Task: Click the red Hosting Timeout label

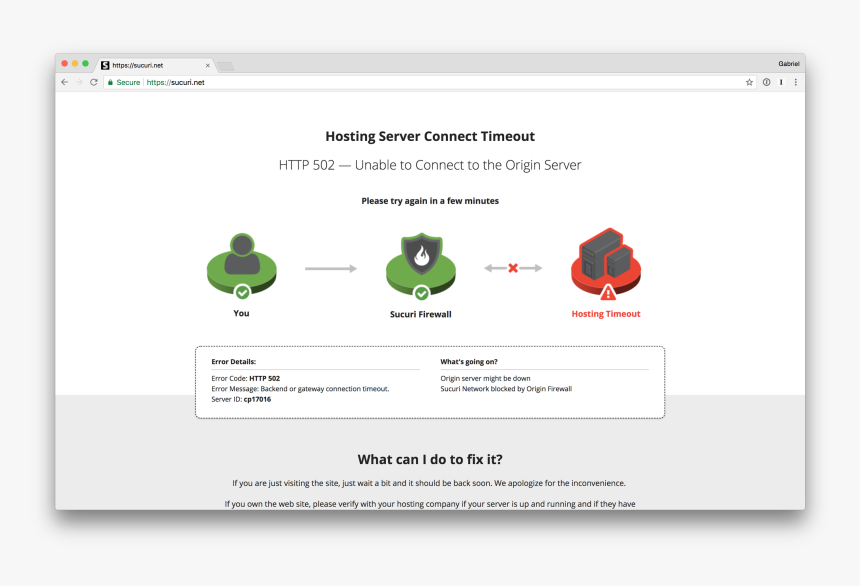Action: click(x=606, y=314)
